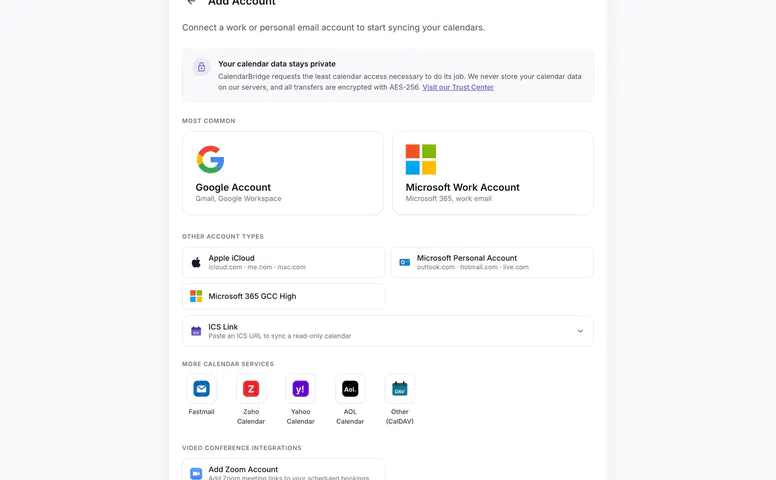Click the lock privacy icon
Screen dimensions: 776x480
point(201,67)
